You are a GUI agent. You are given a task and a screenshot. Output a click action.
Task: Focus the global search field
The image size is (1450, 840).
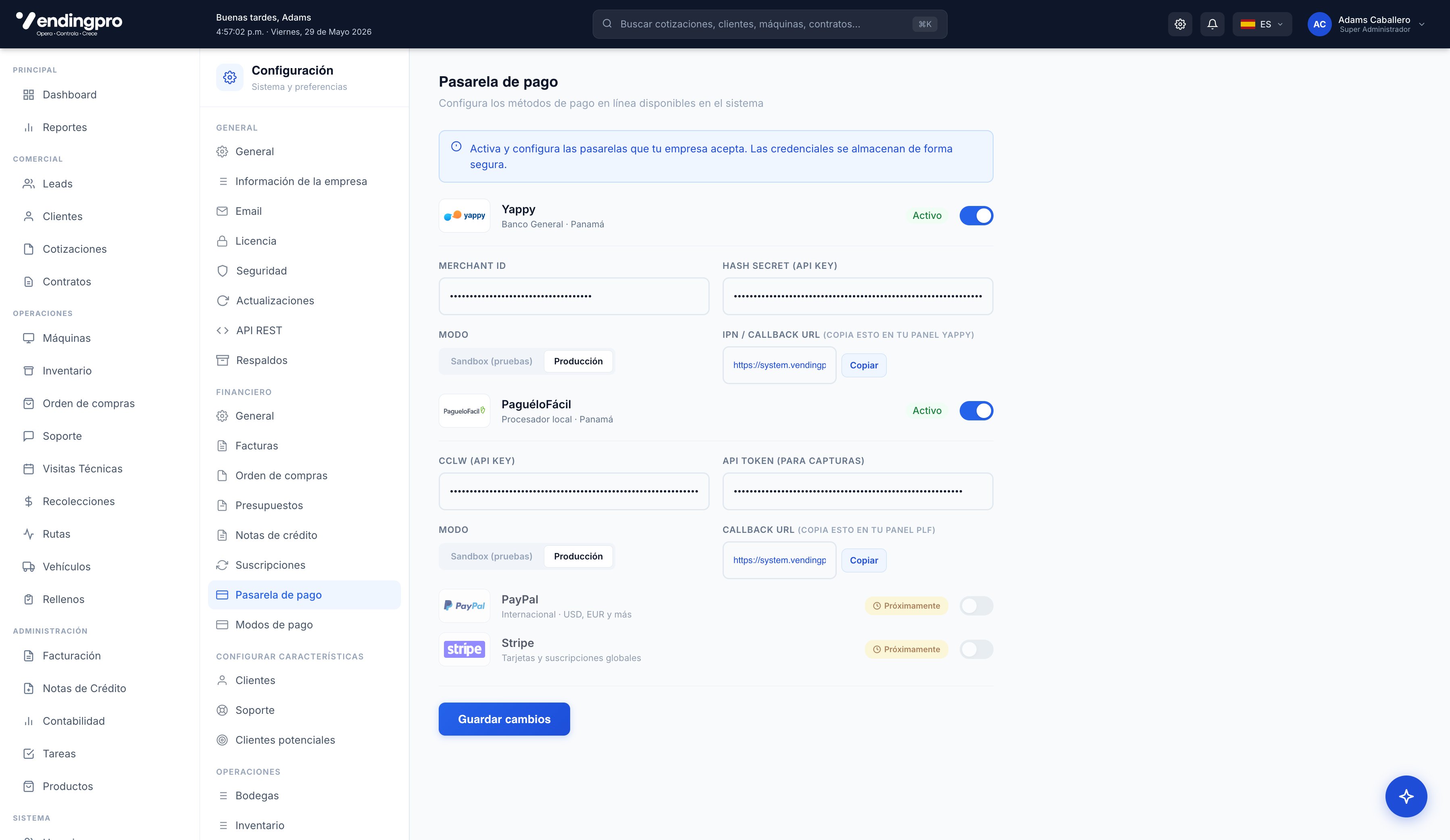pyautogui.click(x=770, y=24)
